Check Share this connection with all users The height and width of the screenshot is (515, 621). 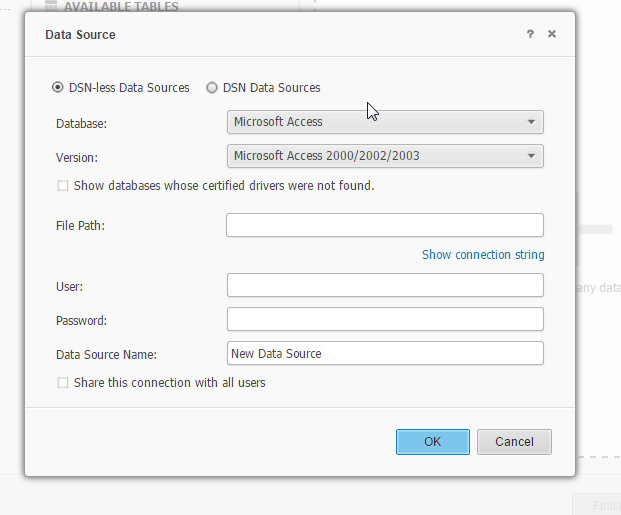[x=64, y=383]
